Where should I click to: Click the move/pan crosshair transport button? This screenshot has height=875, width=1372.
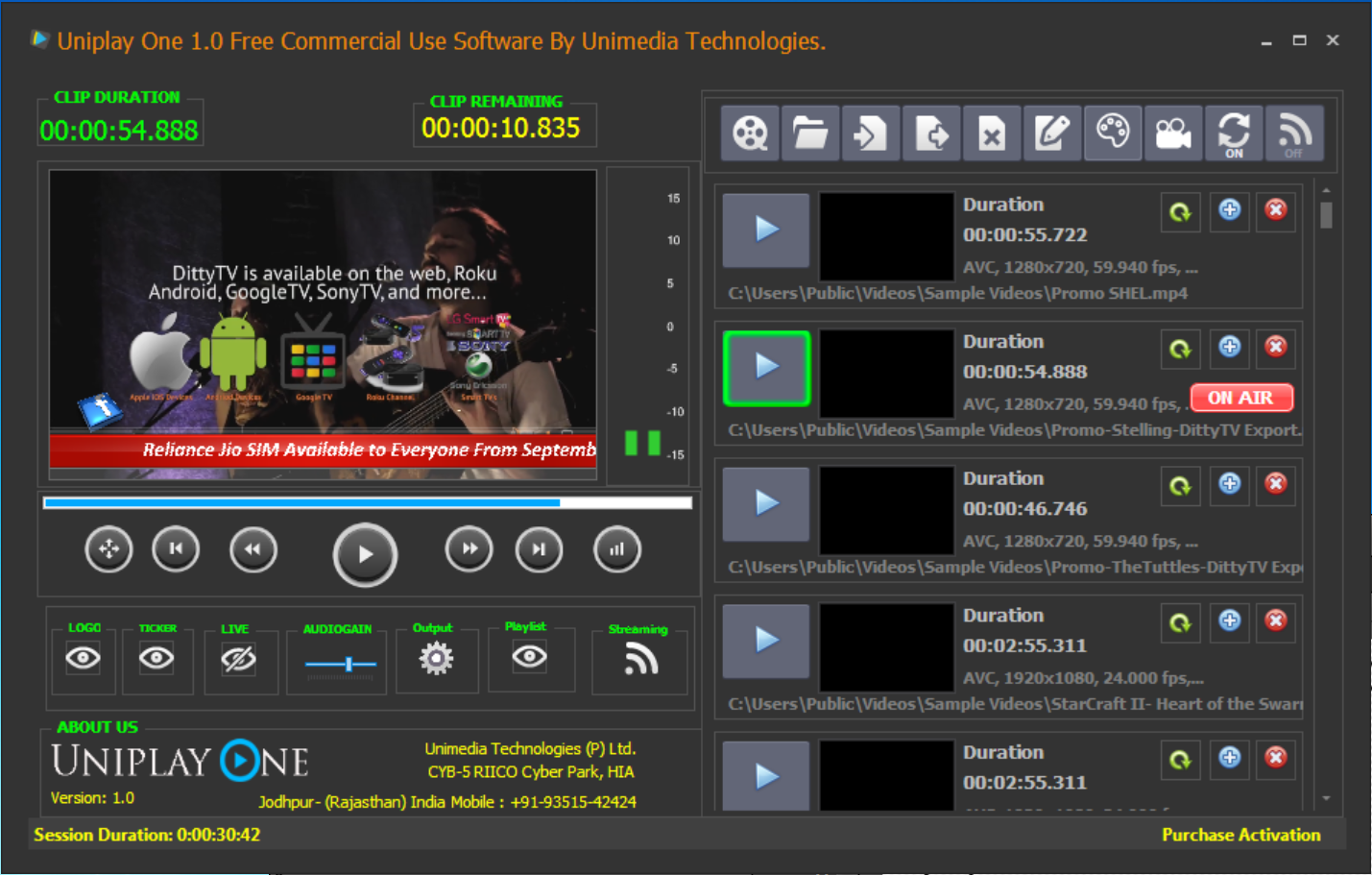pos(108,549)
